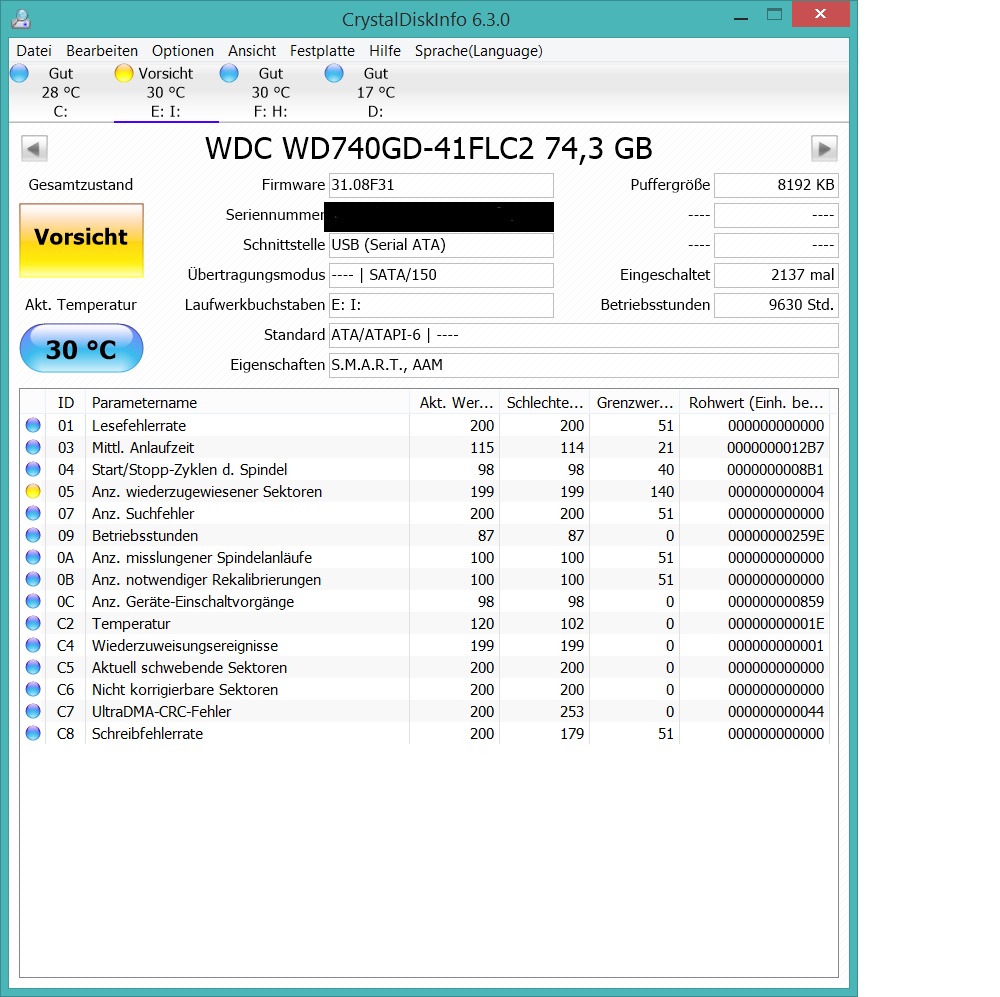Click the Rohwert column header
1000x997 pixels.
[x=755, y=402]
